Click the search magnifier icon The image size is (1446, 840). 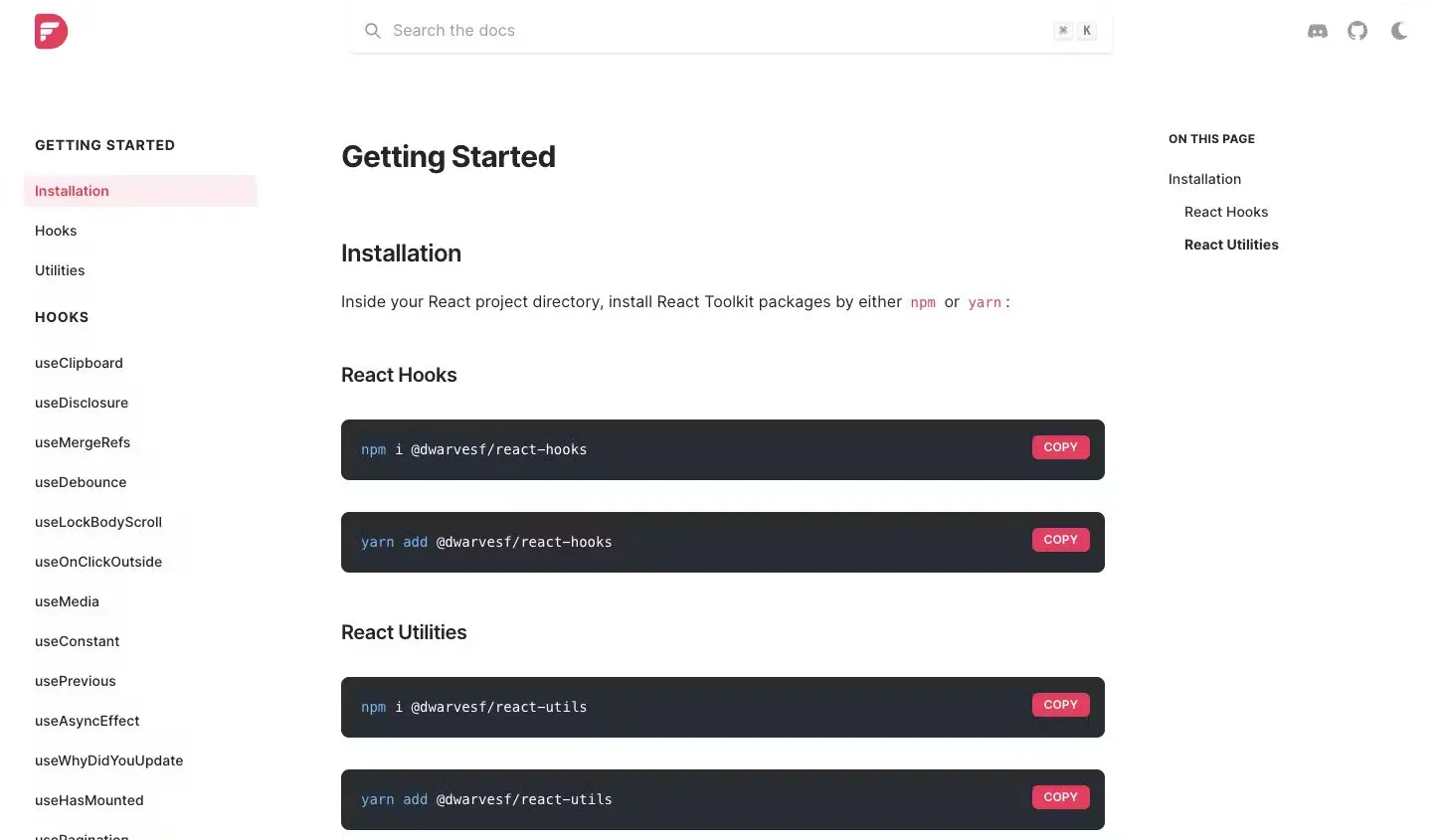click(x=373, y=31)
